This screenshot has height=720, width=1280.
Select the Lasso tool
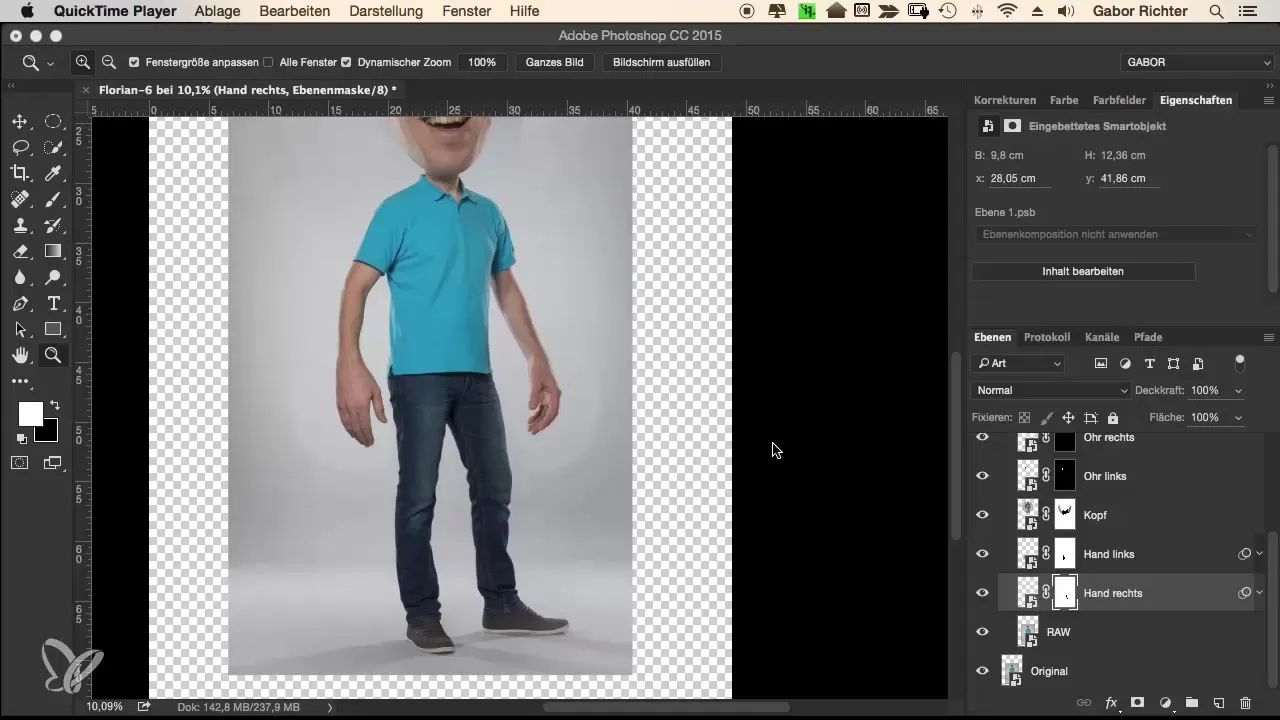(19, 147)
